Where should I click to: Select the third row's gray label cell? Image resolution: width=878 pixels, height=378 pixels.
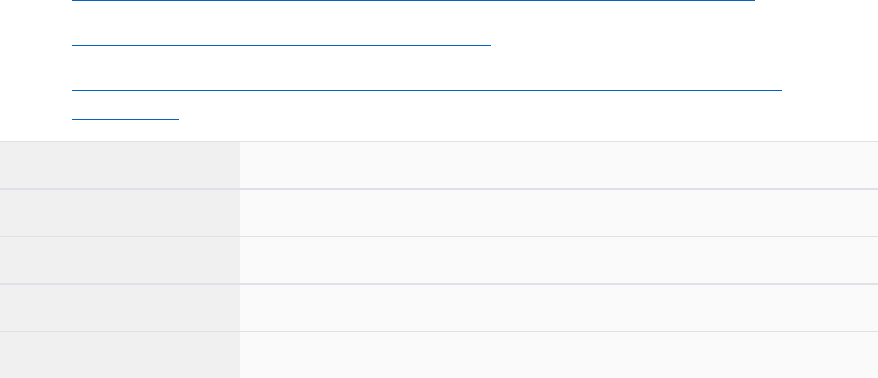tap(120, 260)
